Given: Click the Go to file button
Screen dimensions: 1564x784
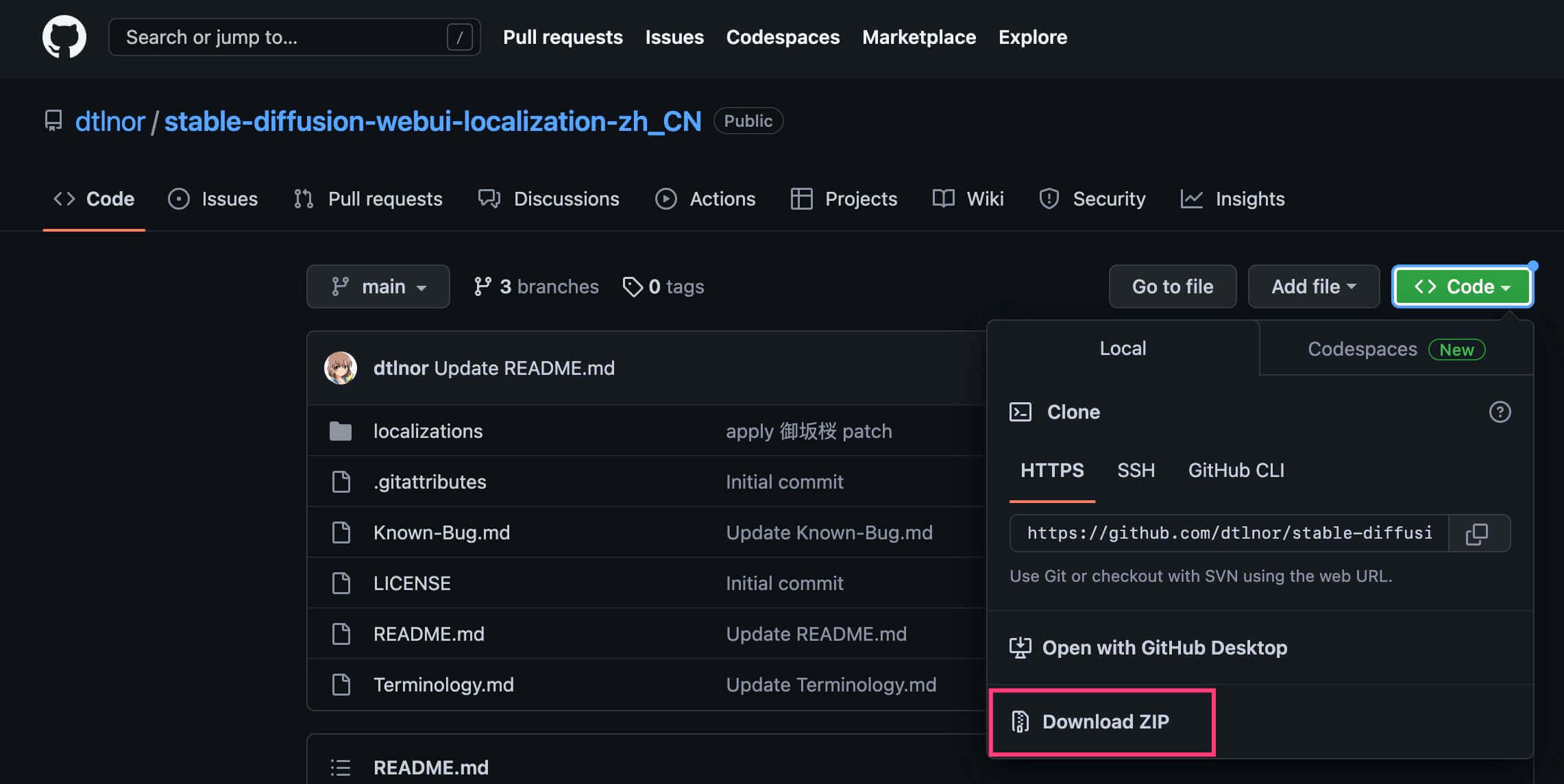Looking at the screenshot, I should (1172, 286).
